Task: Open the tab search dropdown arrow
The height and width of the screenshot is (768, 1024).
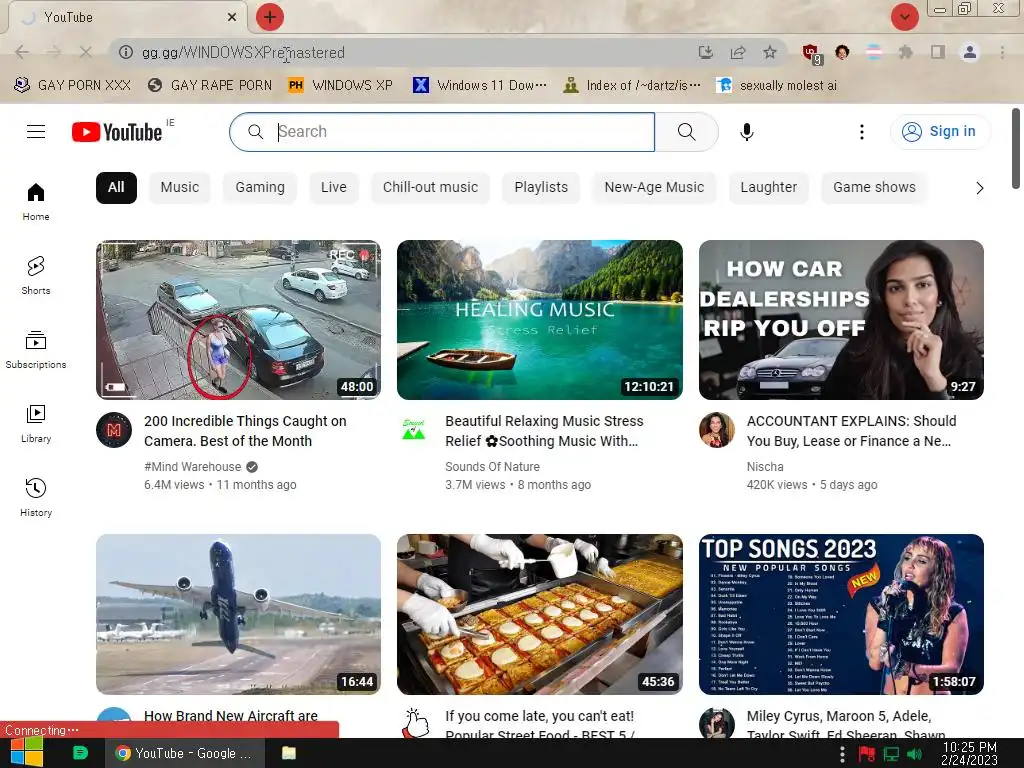Action: point(904,17)
